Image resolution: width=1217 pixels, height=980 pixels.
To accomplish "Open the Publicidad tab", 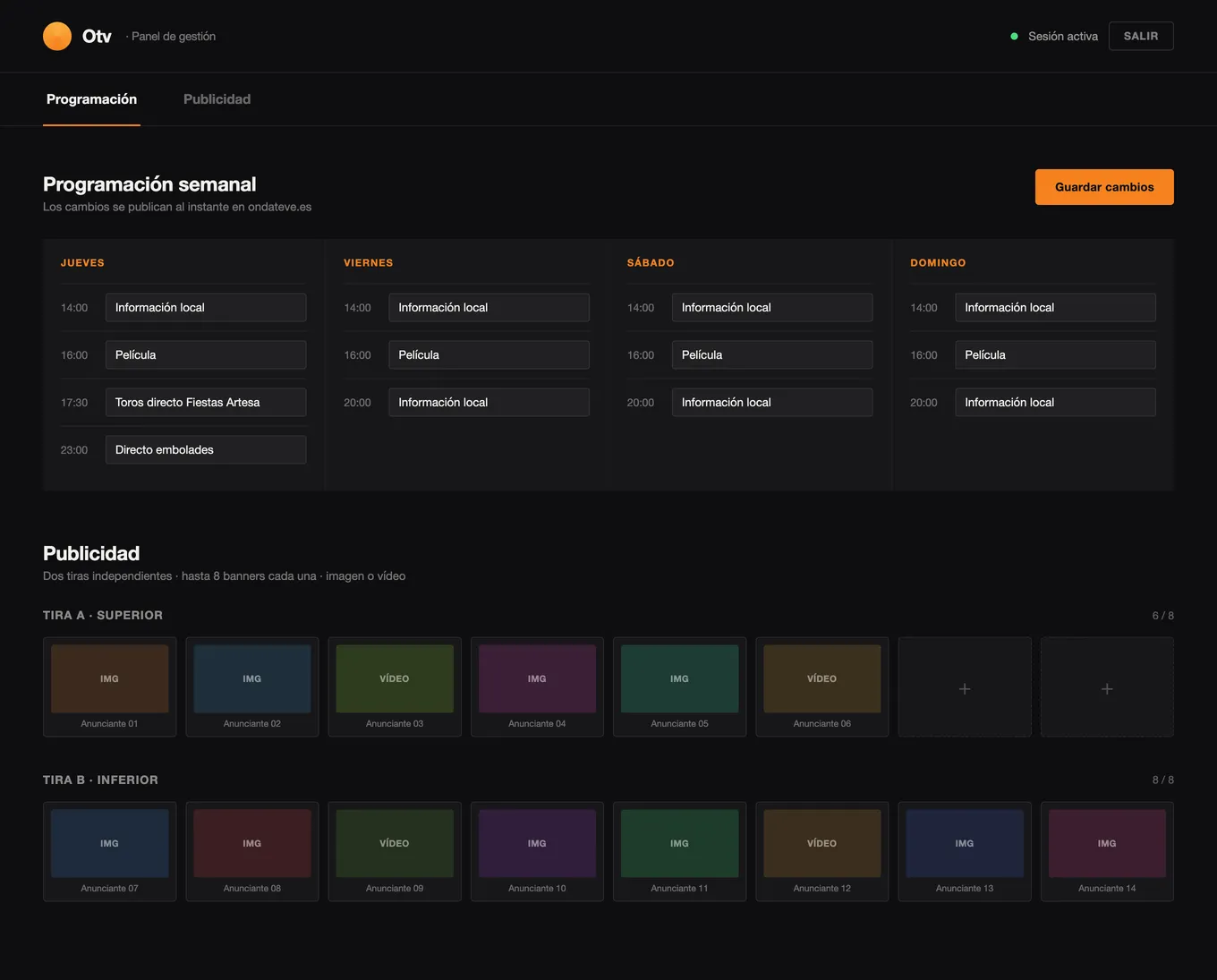I will tap(217, 99).
